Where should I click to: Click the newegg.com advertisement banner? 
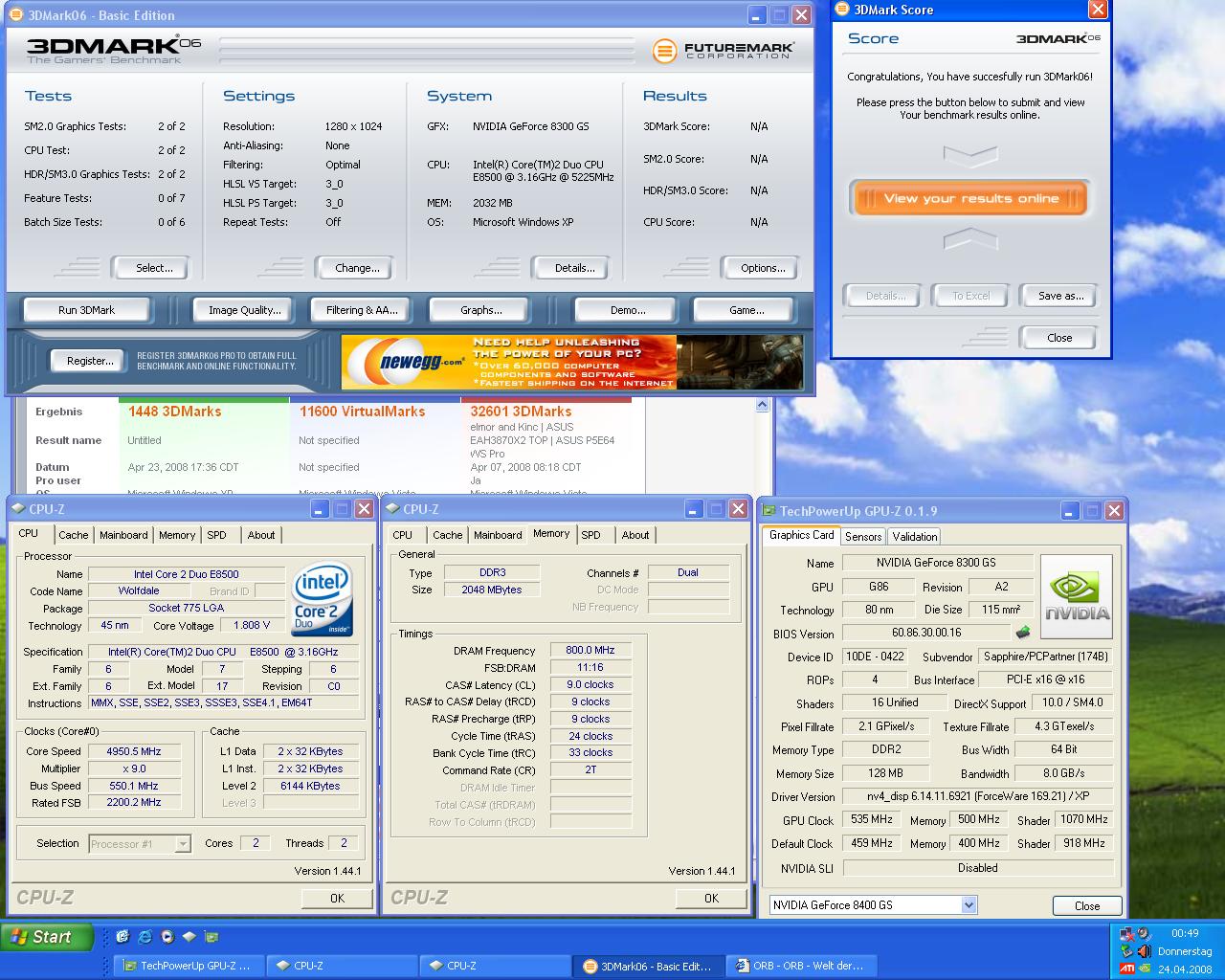click(x=572, y=362)
